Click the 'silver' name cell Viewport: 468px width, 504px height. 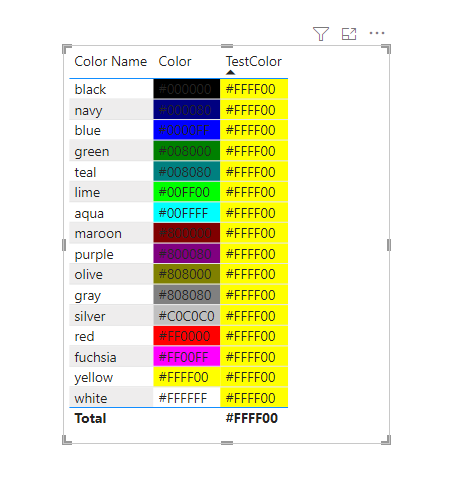coord(111,315)
